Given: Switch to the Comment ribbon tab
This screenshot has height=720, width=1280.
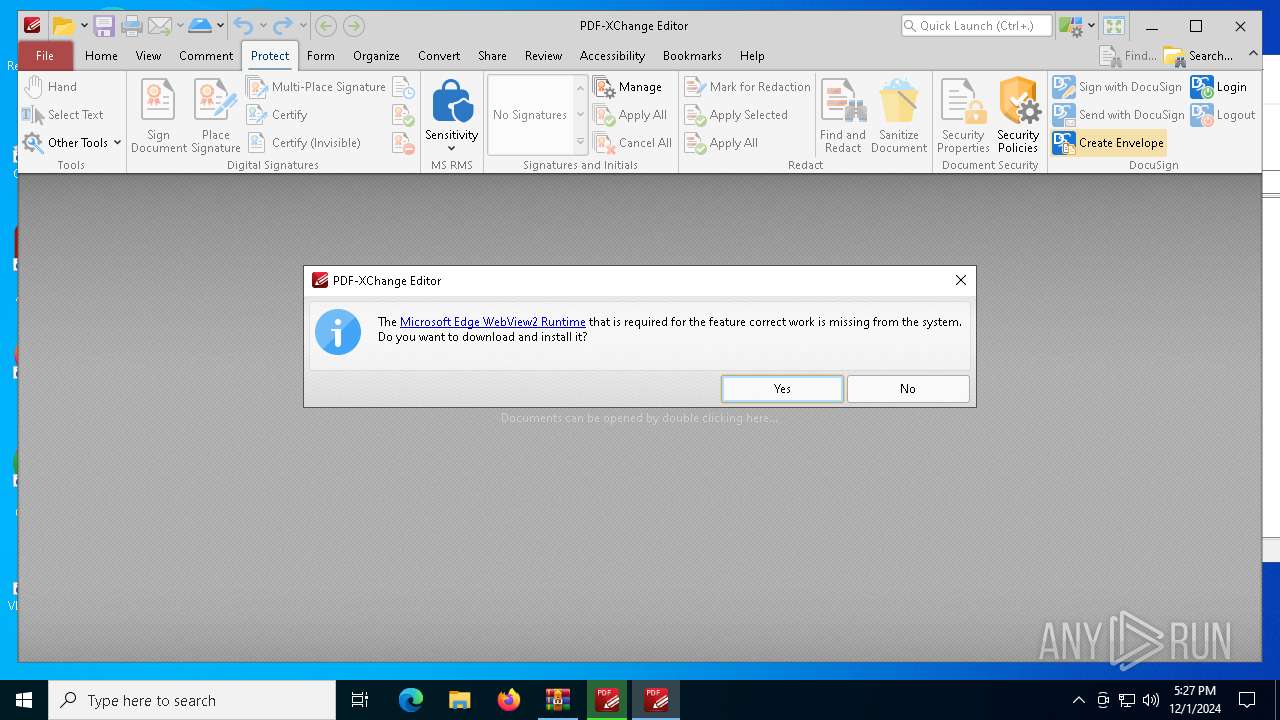Looking at the screenshot, I should point(206,56).
